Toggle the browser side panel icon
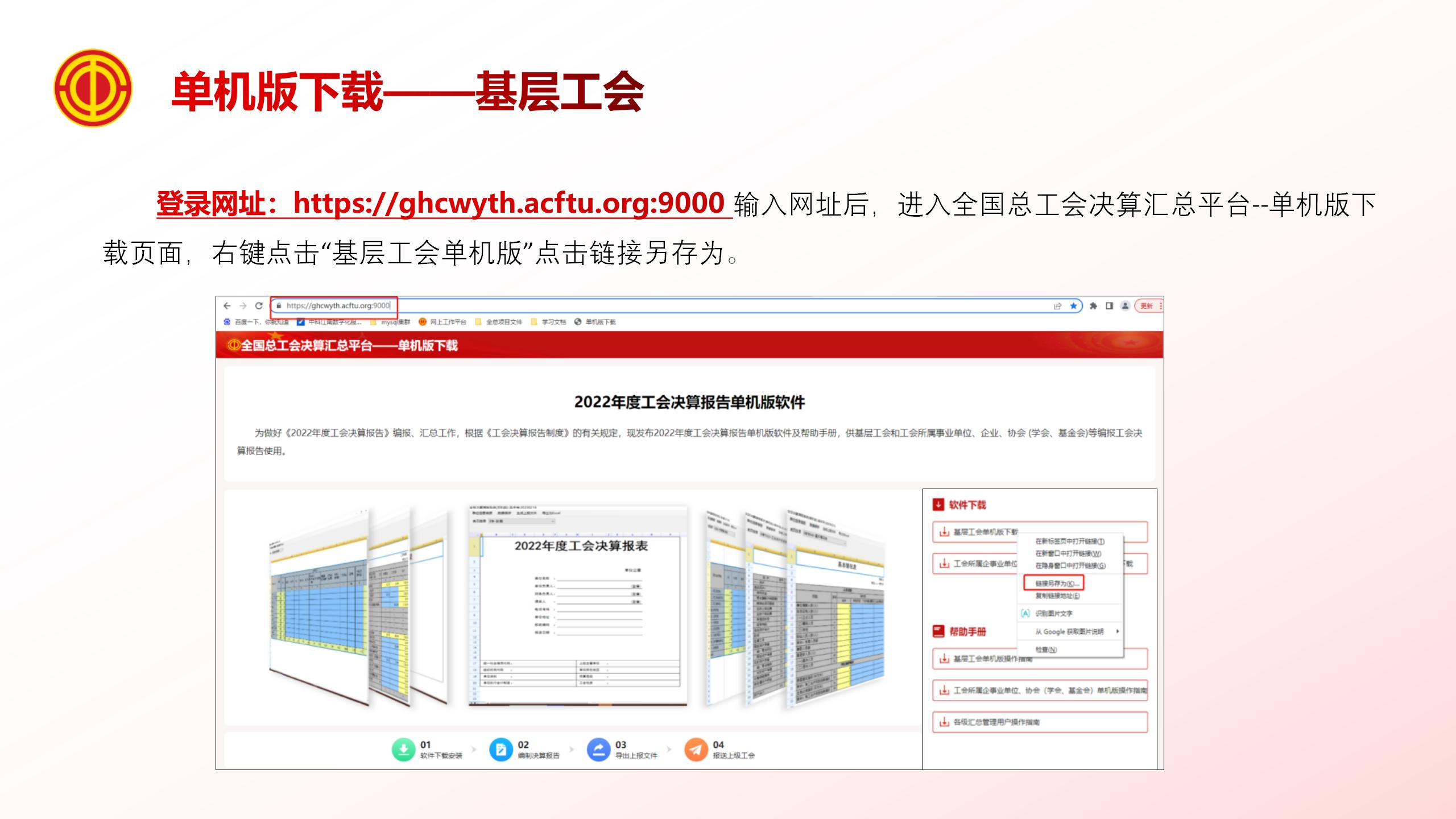Screen dimensions: 1456x819 click(x=1109, y=306)
